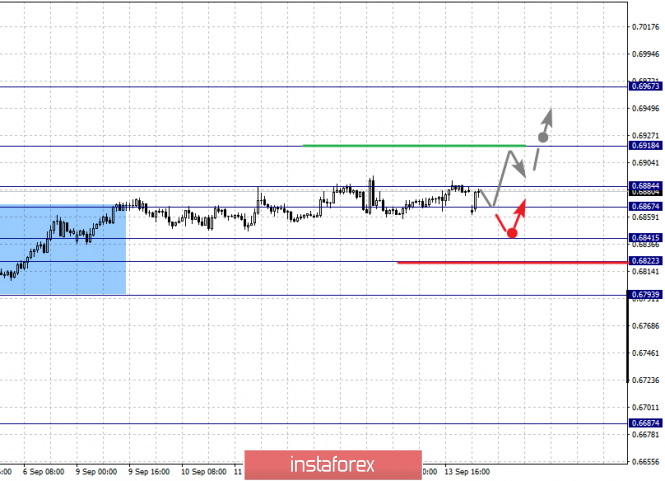Click the 0.69946 price axis value

pyautogui.click(x=646, y=54)
